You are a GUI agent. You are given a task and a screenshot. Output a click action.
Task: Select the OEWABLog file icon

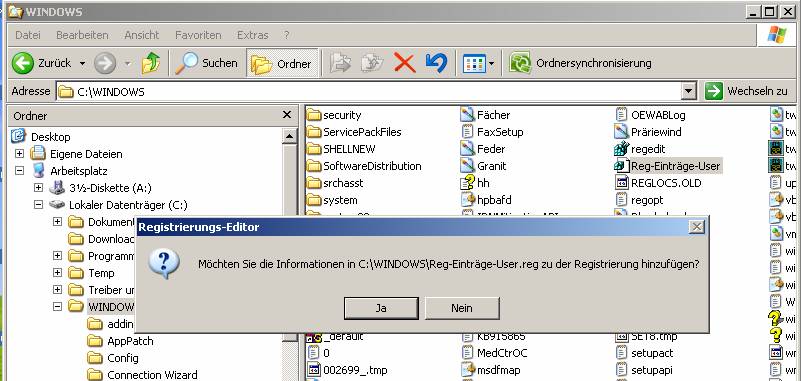click(621, 115)
